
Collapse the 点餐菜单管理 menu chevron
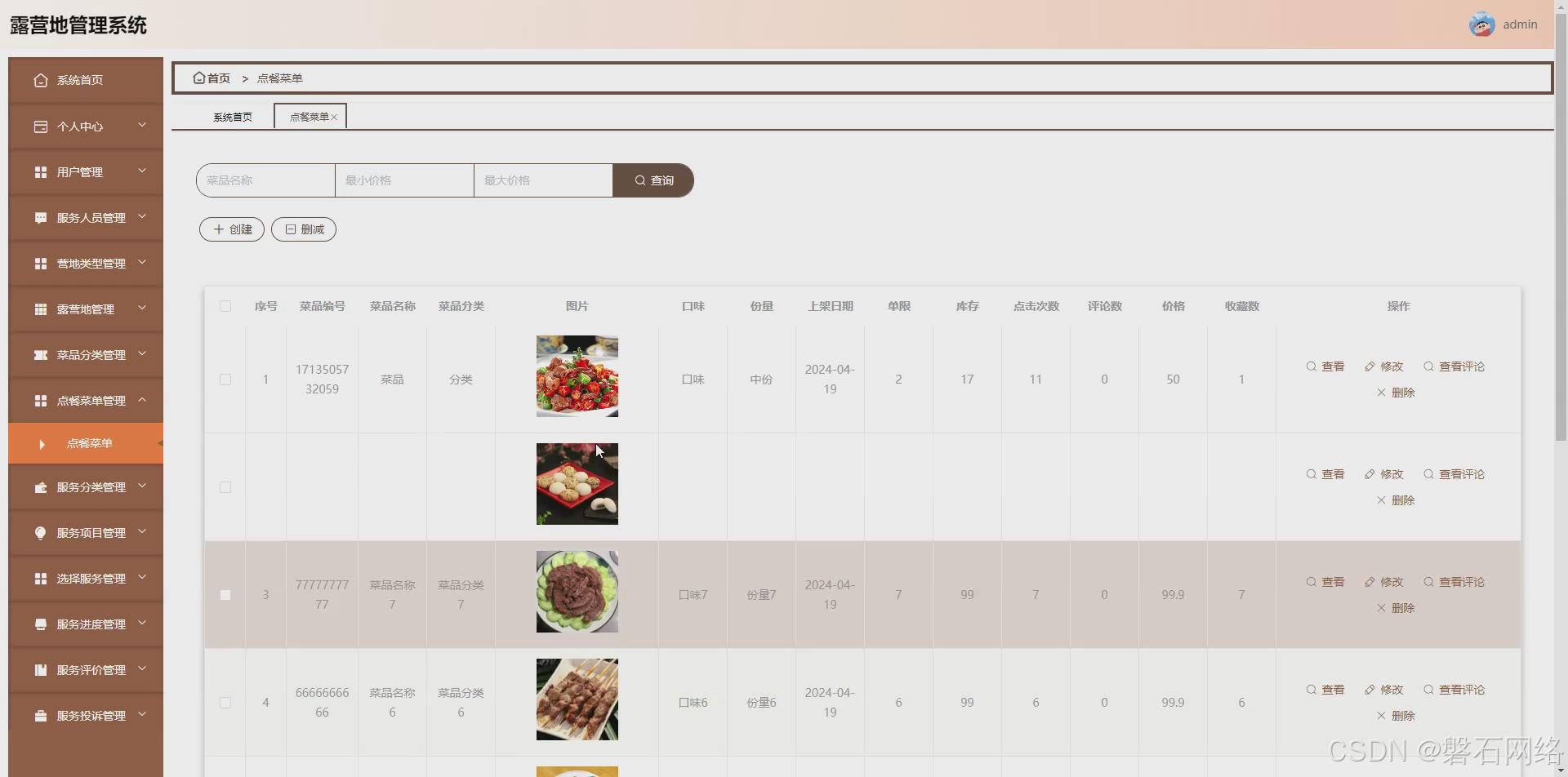[142, 399]
